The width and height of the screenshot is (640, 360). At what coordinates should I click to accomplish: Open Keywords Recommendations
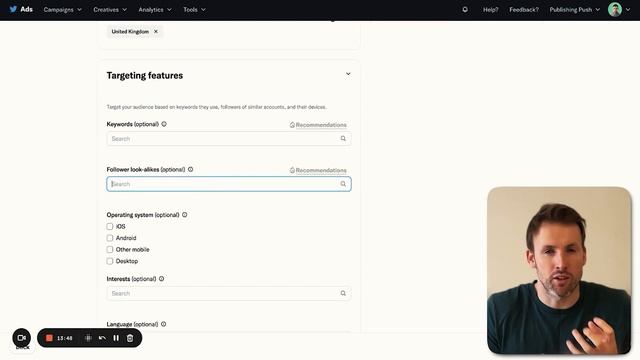[318, 125]
